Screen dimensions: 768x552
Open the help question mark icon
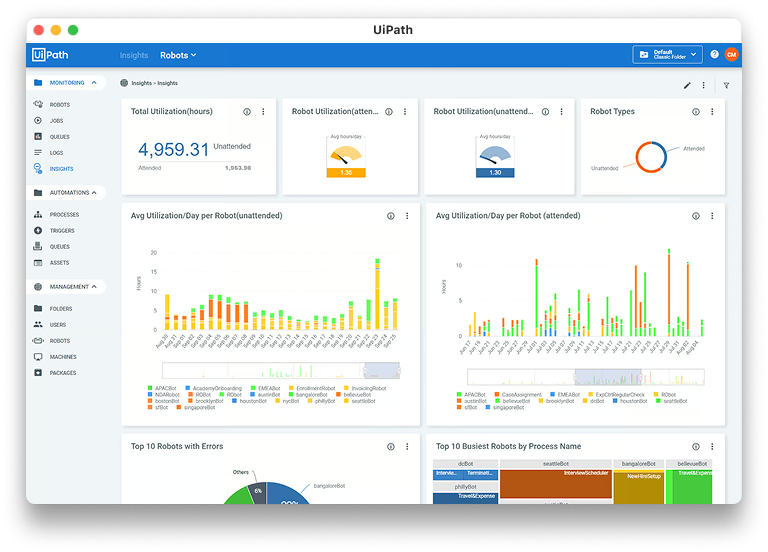pos(714,54)
